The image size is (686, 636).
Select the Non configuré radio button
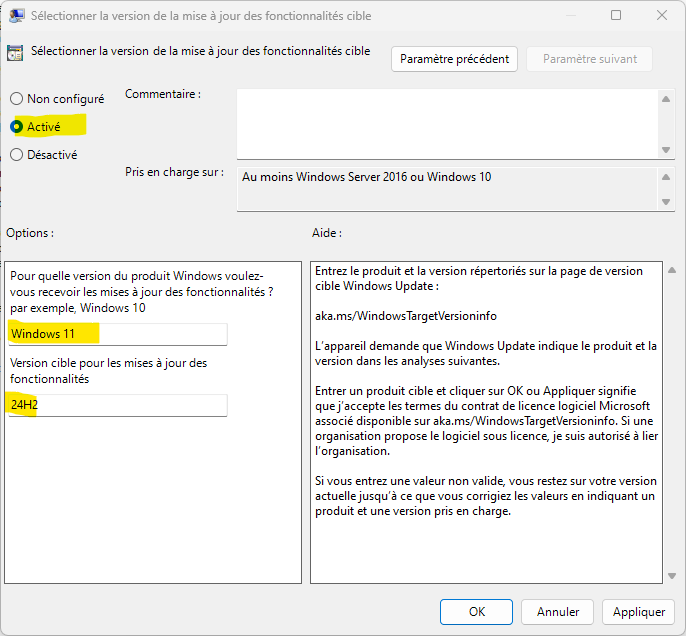click(17, 99)
